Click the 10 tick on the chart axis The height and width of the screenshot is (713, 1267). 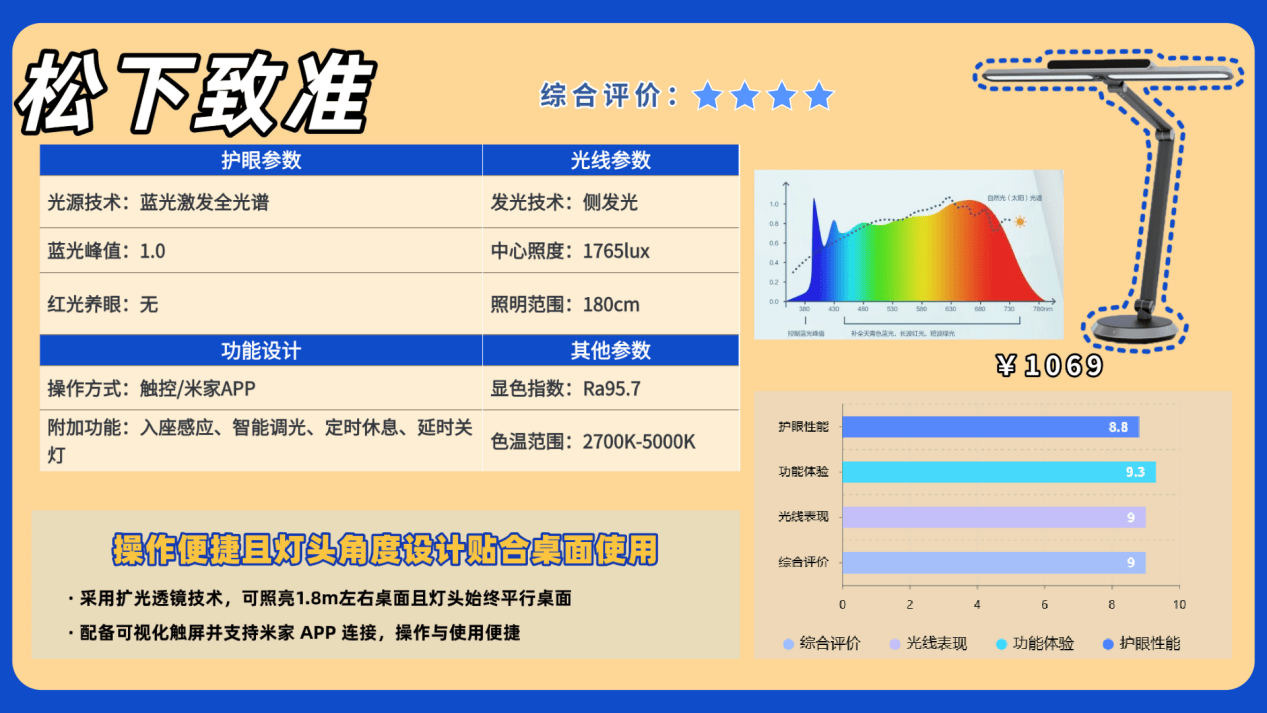point(1179,605)
